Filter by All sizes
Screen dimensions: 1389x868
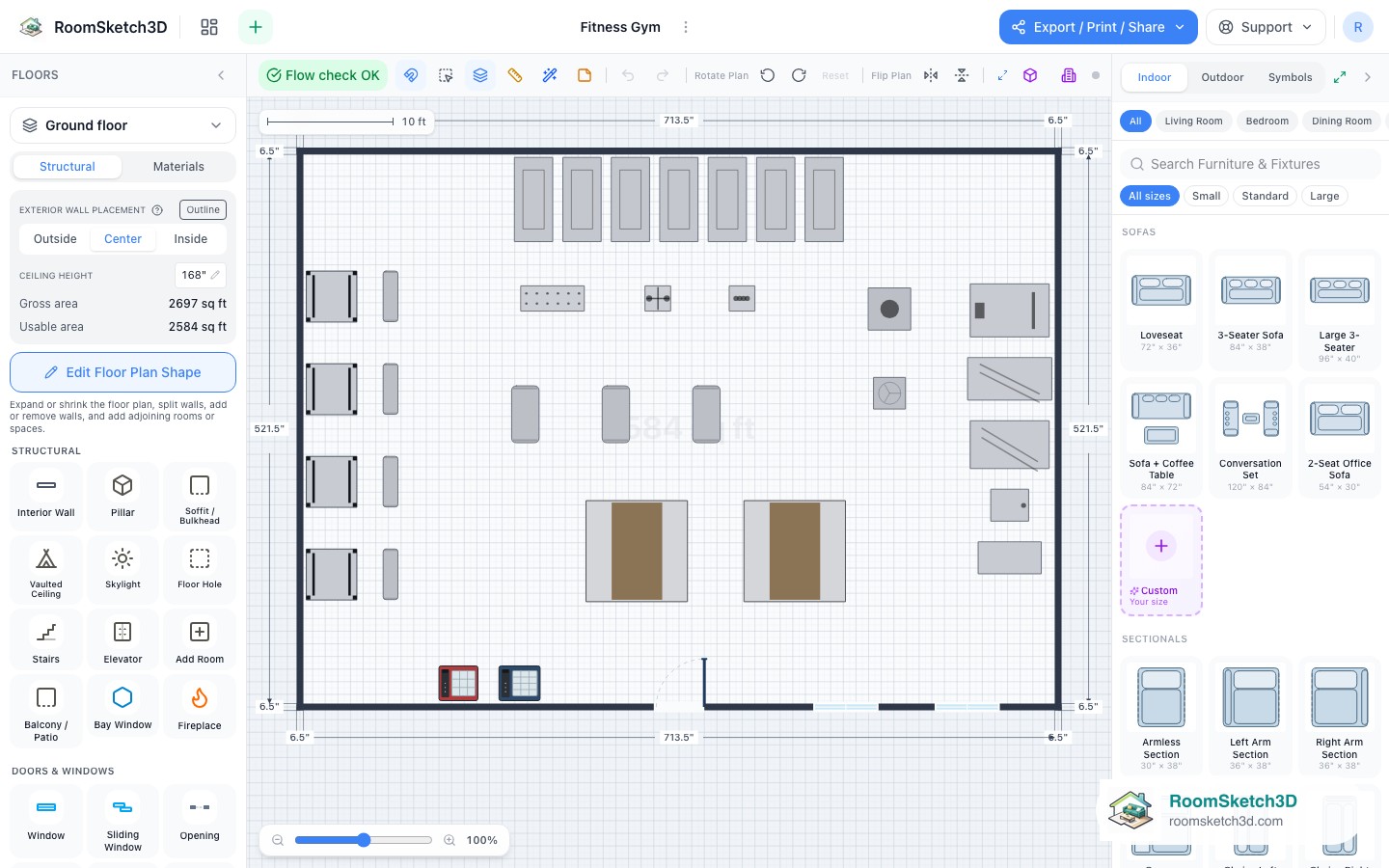click(1150, 196)
